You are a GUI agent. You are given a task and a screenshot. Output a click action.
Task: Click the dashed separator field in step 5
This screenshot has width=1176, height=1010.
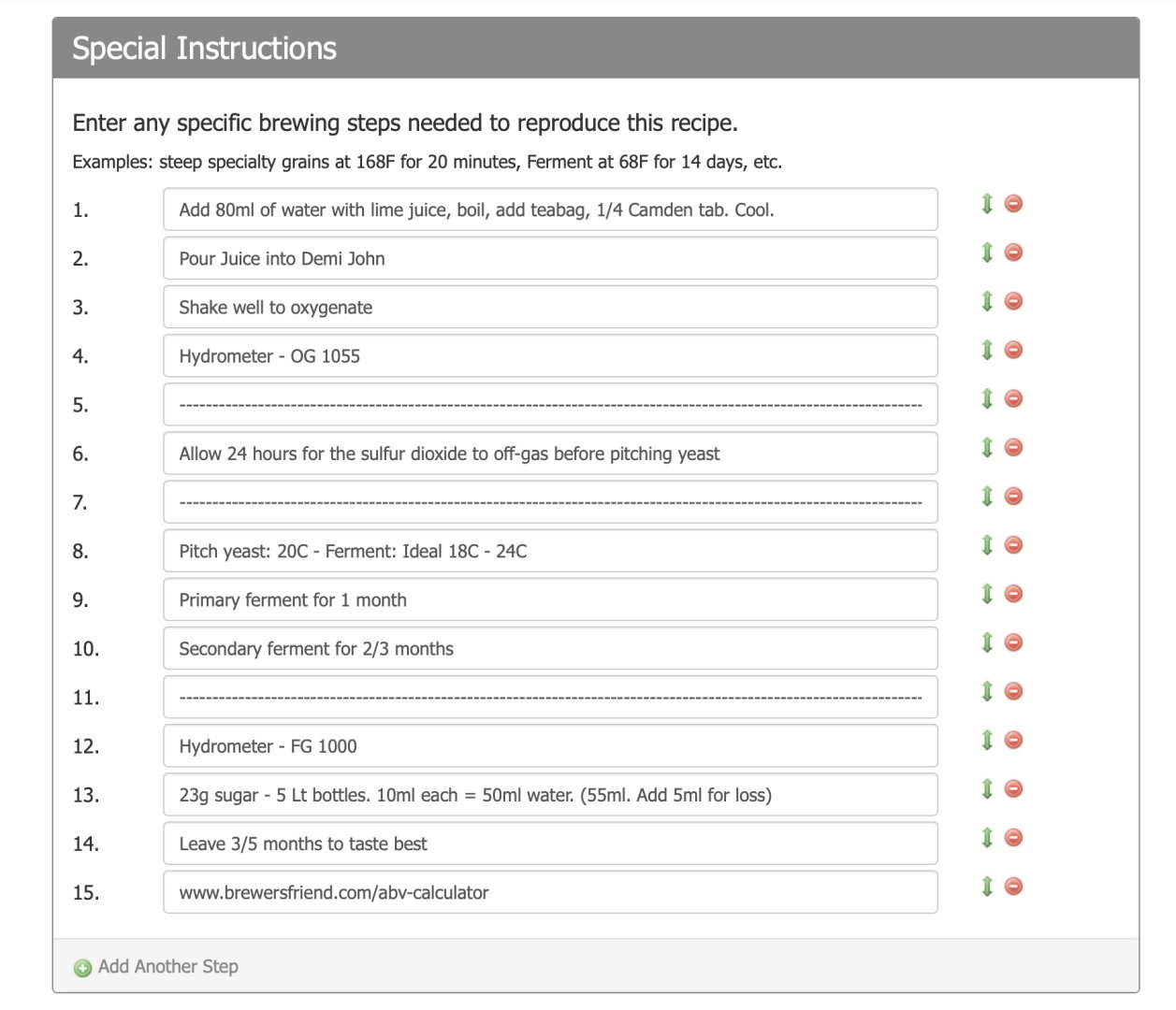coord(550,405)
